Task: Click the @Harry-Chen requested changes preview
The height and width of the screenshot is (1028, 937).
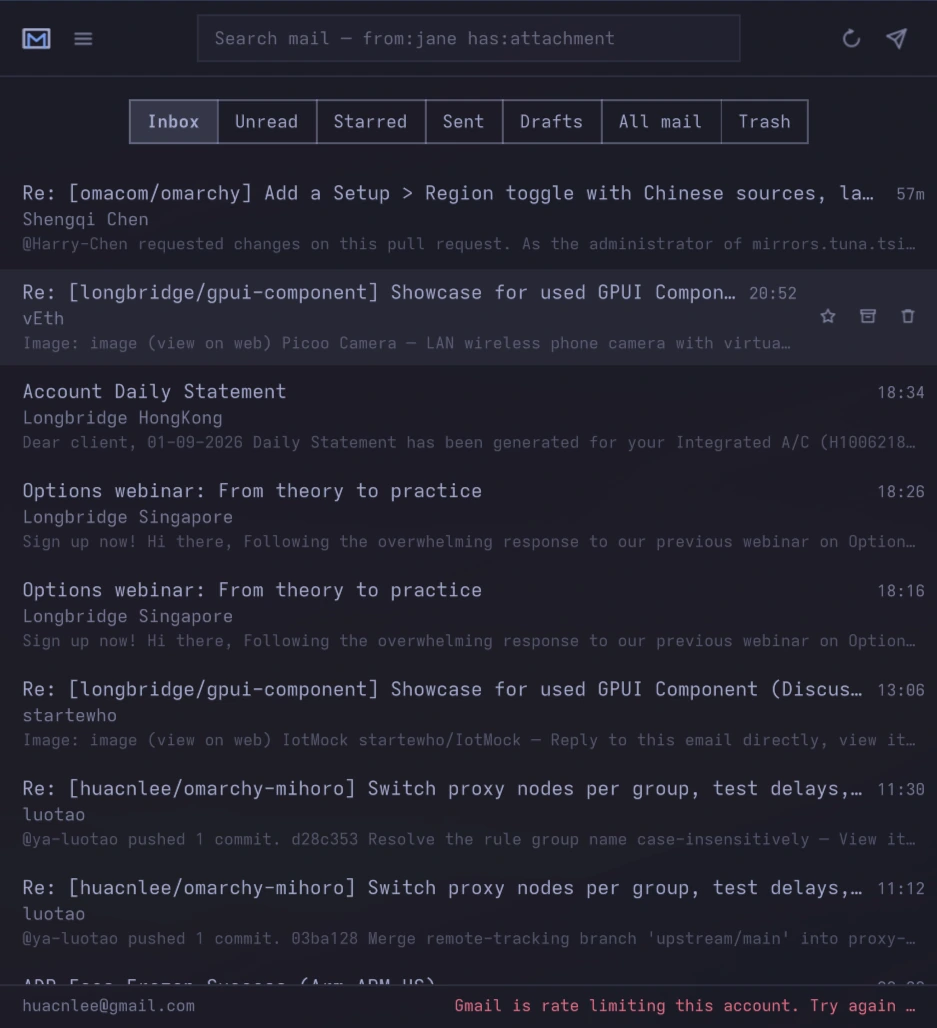Action: tap(469, 245)
